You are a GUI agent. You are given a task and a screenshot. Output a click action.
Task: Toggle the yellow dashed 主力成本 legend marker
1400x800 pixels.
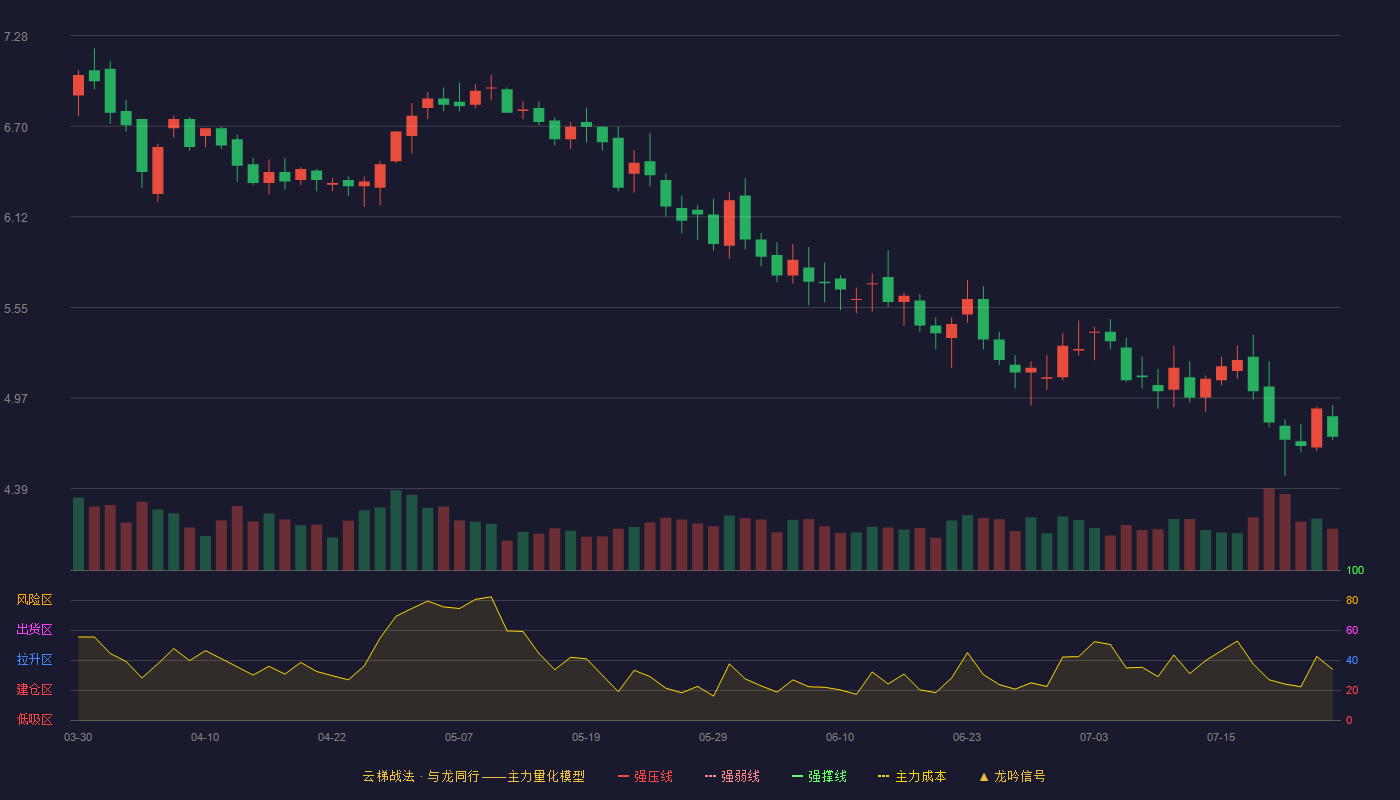point(884,776)
